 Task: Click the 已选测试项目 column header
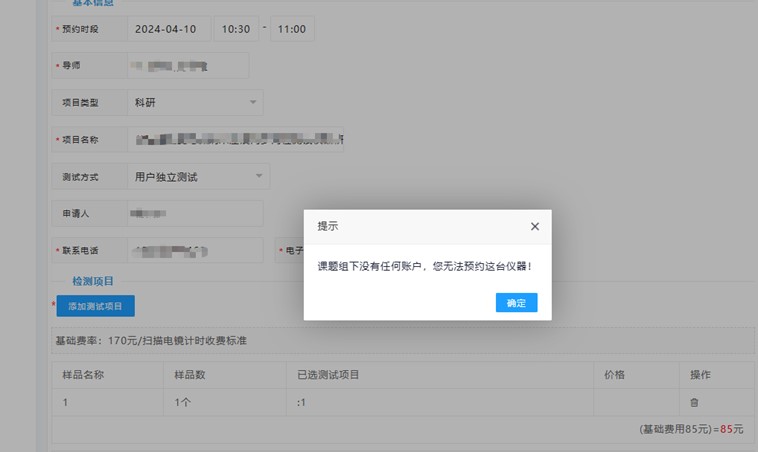[328, 375]
